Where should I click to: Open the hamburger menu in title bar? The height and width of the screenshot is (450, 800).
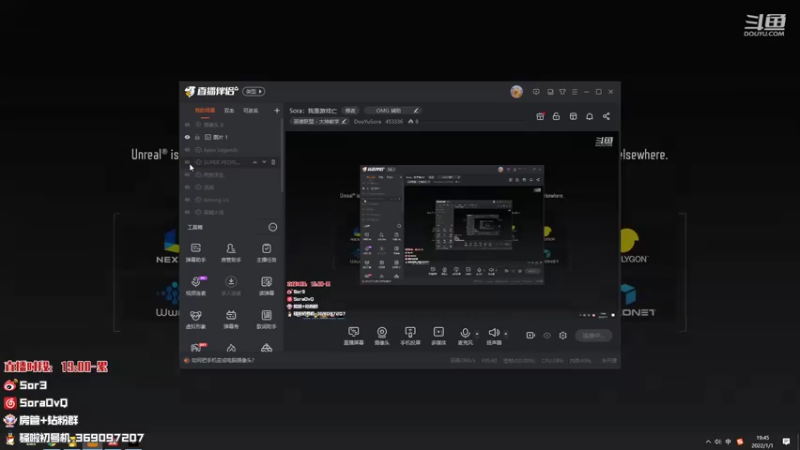[574, 92]
